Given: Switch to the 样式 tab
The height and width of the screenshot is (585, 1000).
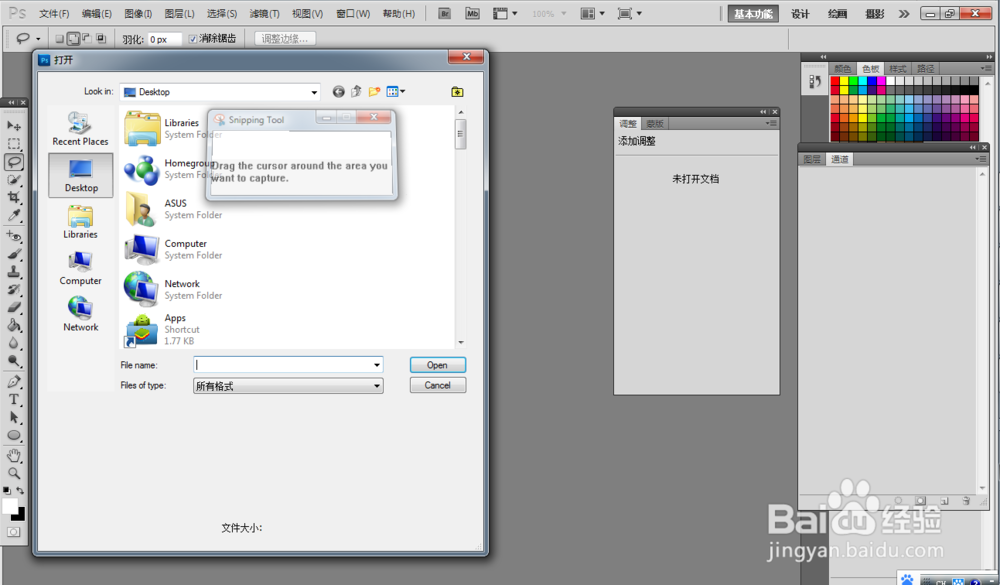Looking at the screenshot, I should [897, 69].
